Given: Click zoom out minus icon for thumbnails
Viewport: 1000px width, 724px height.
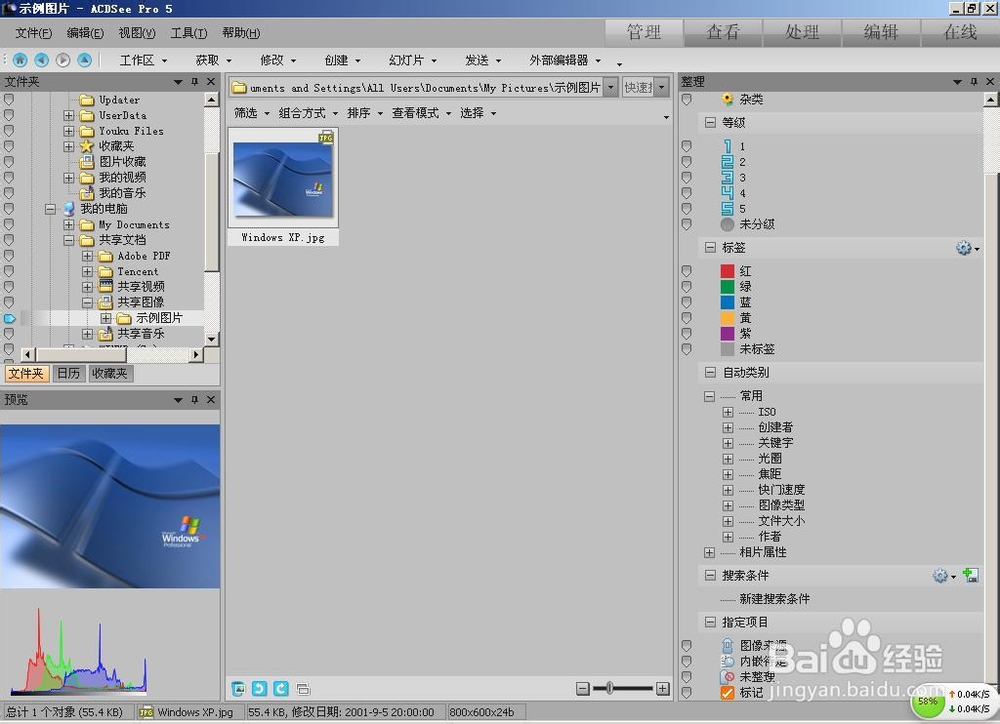Looking at the screenshot, I should [582, 688].
